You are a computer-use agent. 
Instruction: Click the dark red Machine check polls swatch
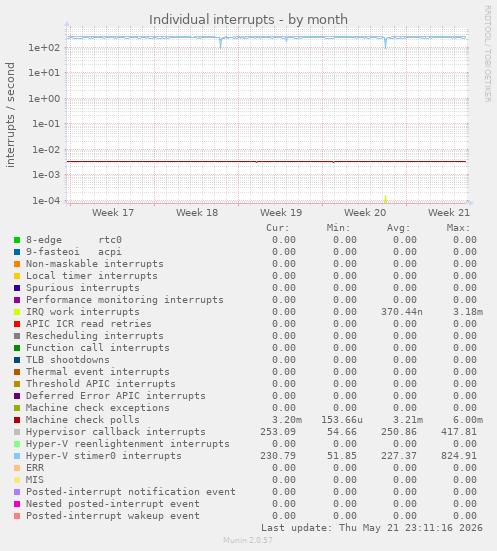tap(17, 420)
